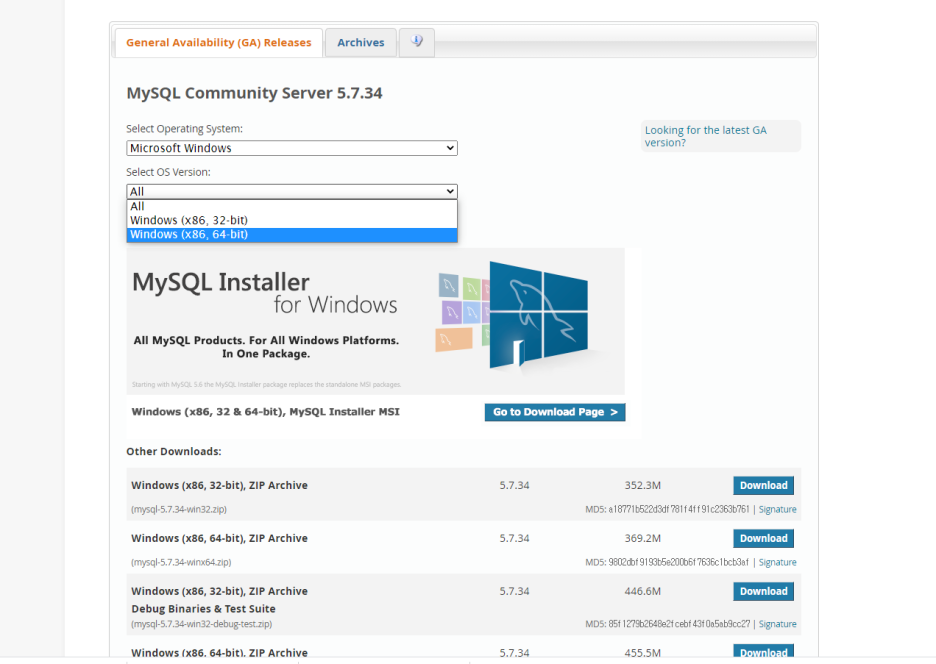
Task: Click 'MySQL Community Server 5.7.34' heading
Action: pos(254,93)
